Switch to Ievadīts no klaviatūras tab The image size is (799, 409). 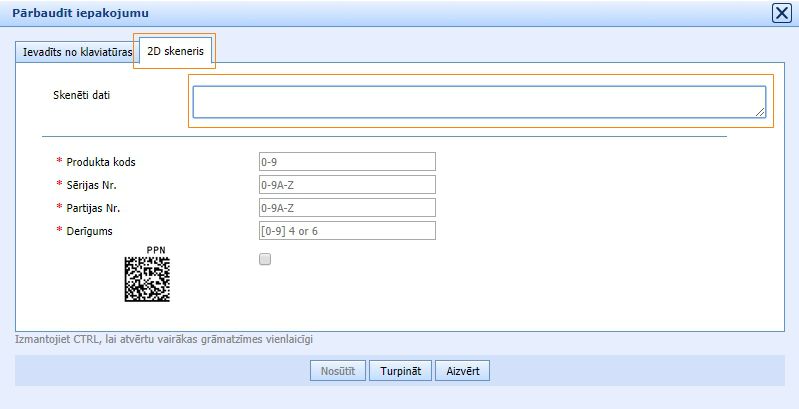(x=77, y=51)
